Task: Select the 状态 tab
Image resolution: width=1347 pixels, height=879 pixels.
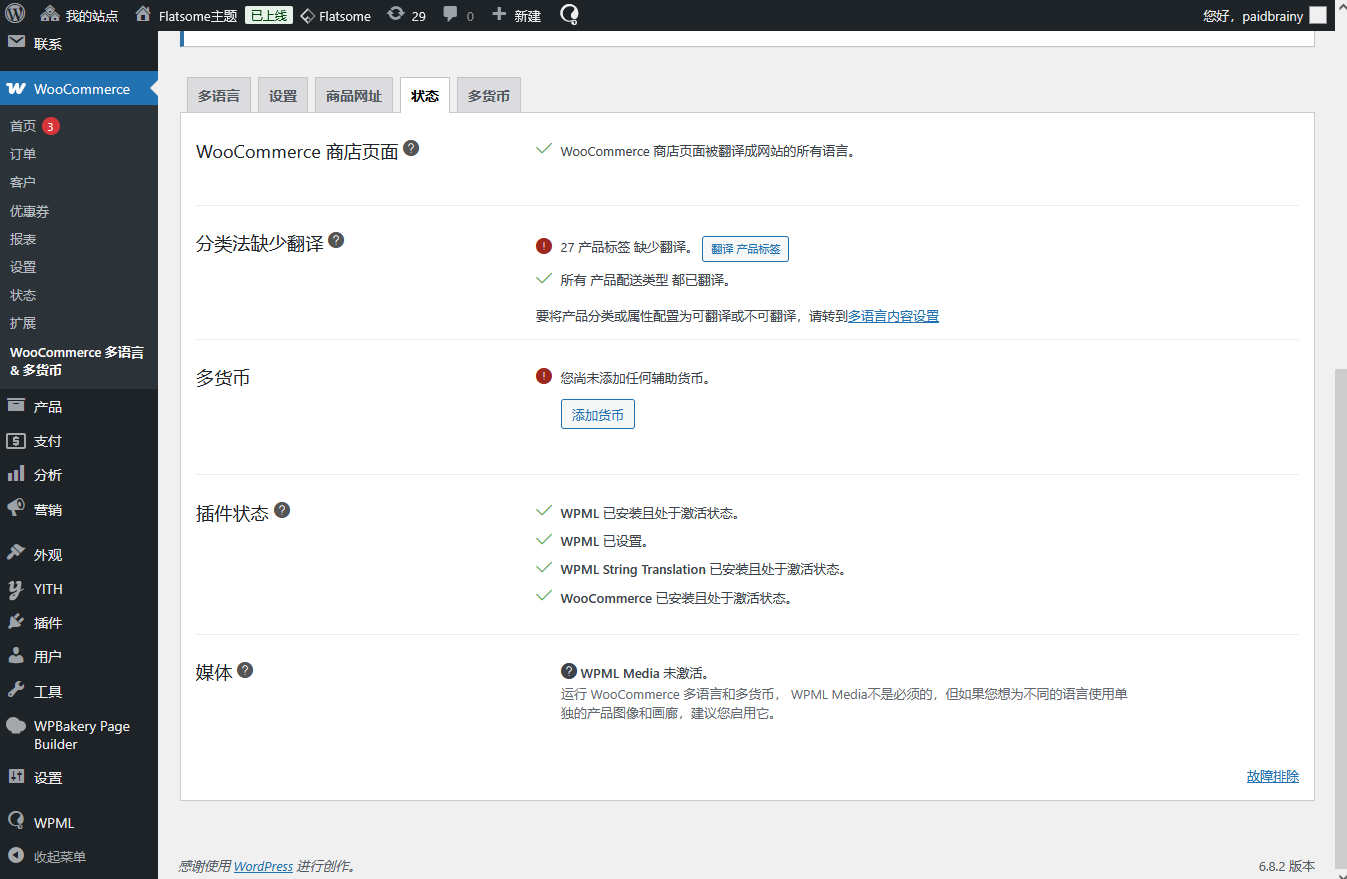Action: [425, 96]
